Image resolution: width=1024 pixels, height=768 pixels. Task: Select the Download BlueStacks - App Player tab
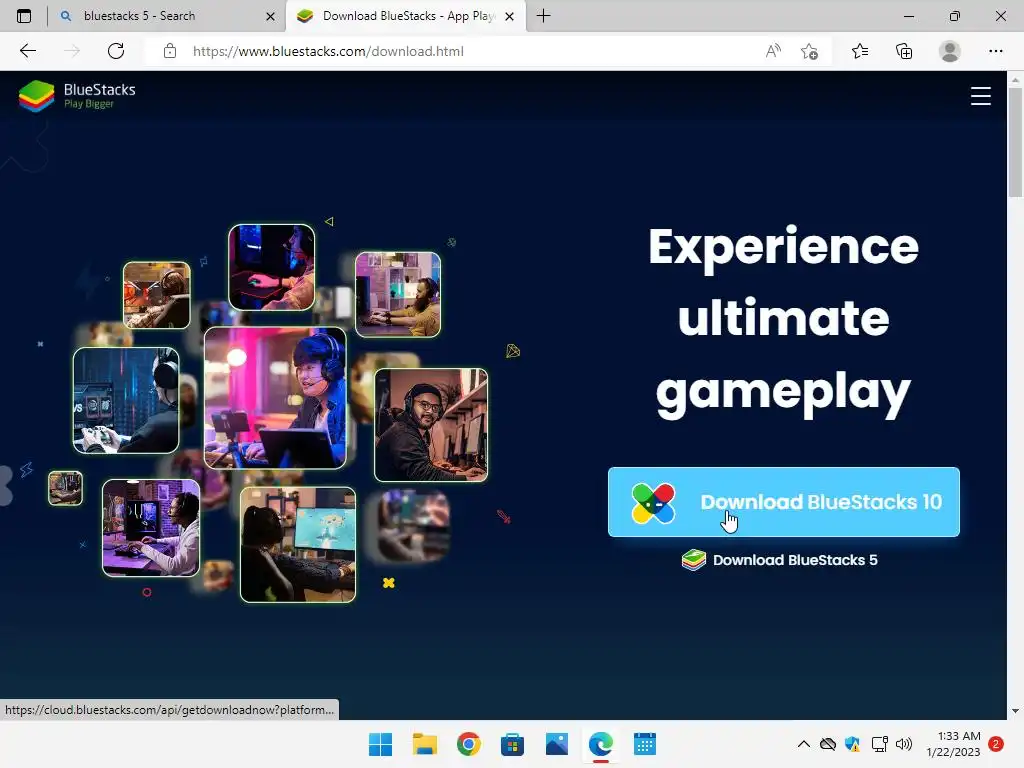click(405, 16)
